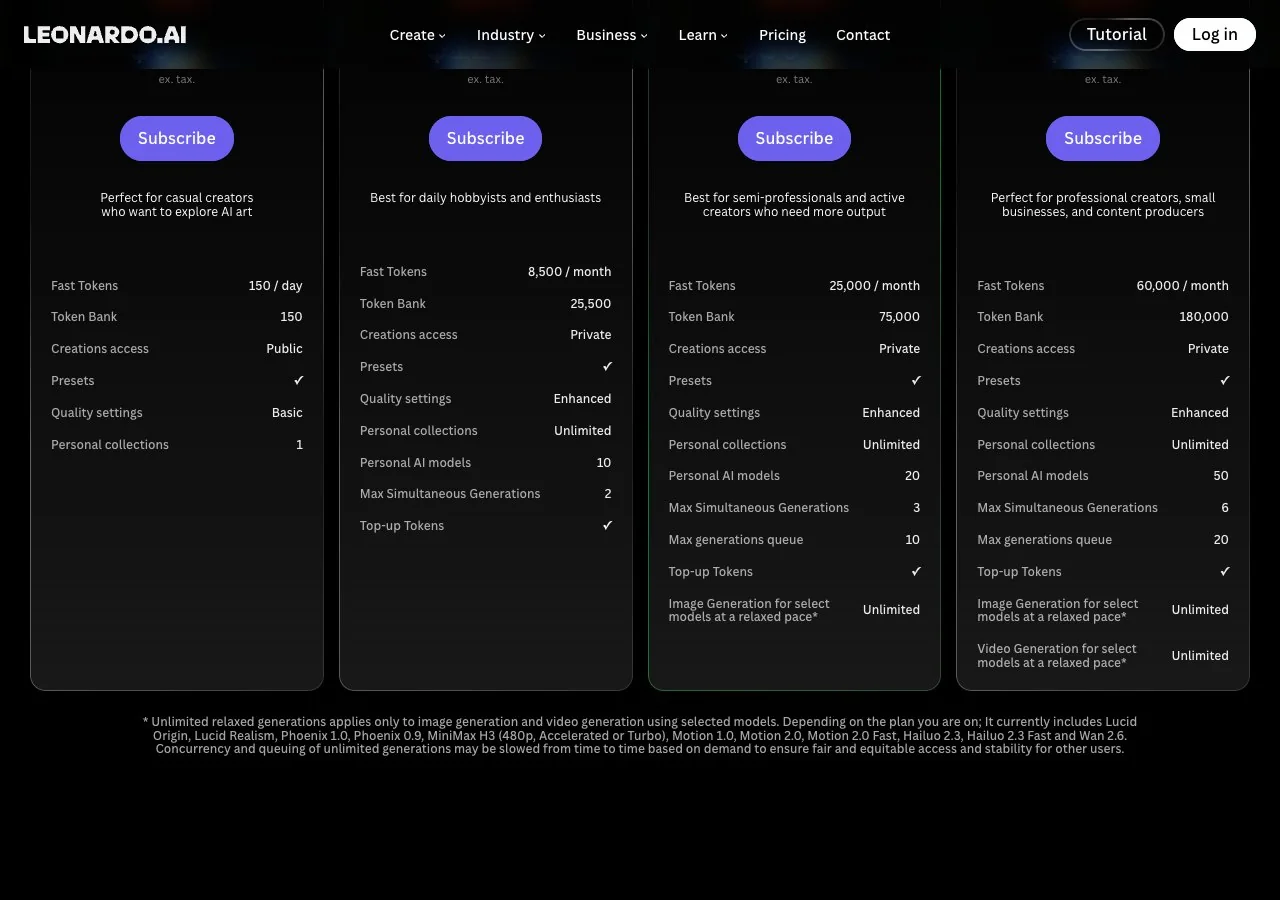This screenshot has width=1280, height=900.
Task: Click the Tutorial button
Action: tap(1117, 34)
